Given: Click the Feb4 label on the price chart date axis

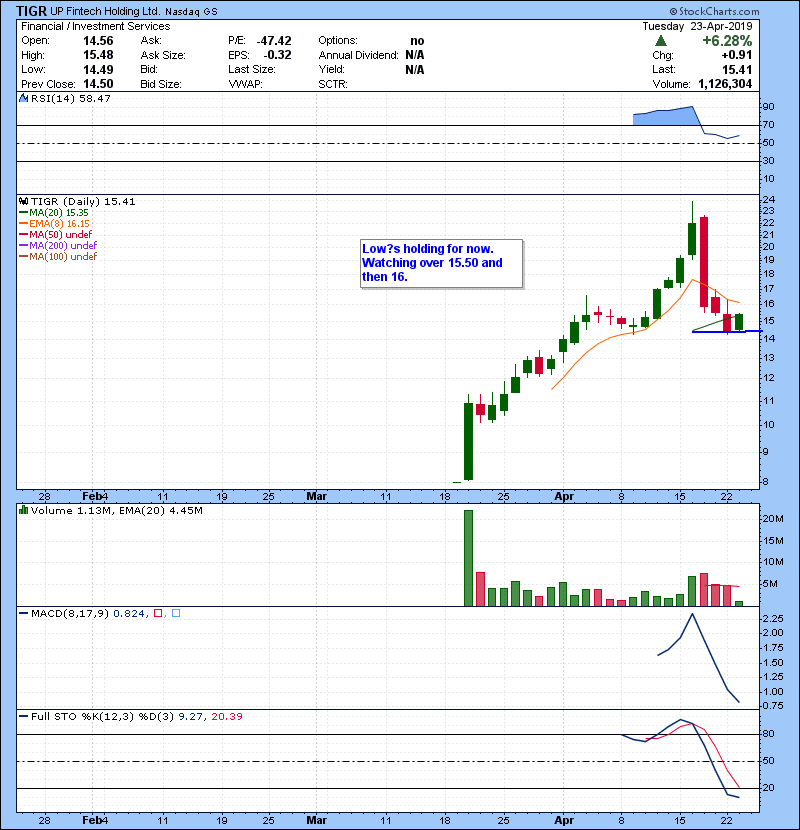Looking at the screenshot, I should point(95,497).
